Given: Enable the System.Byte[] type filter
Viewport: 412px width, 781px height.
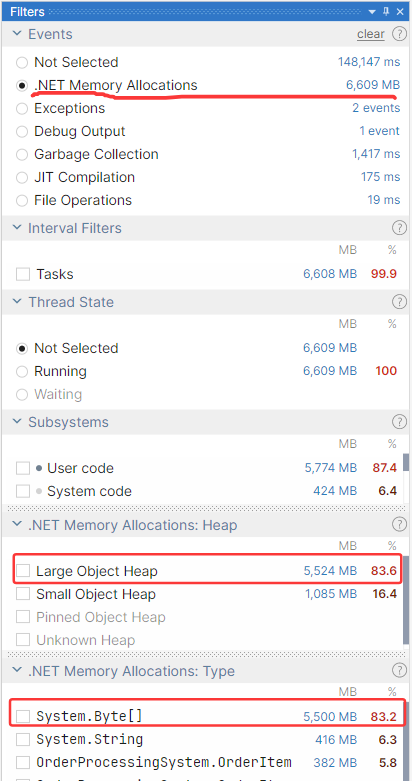Looking at the screenshot, I should point(23,716).
